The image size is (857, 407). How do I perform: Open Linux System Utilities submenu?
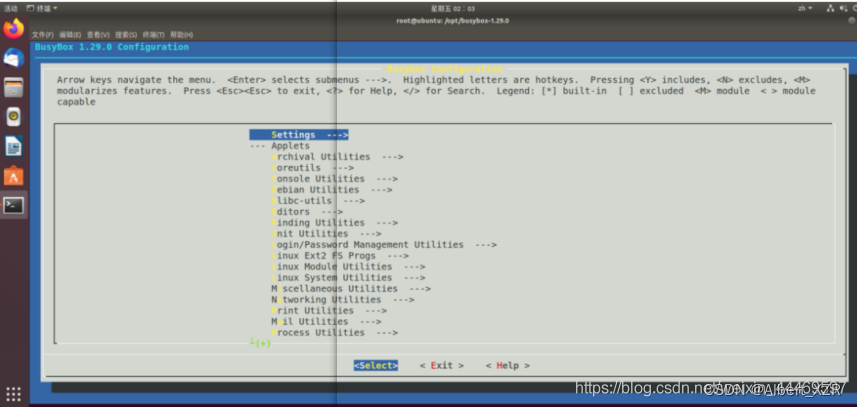click(x=348, y=278)
